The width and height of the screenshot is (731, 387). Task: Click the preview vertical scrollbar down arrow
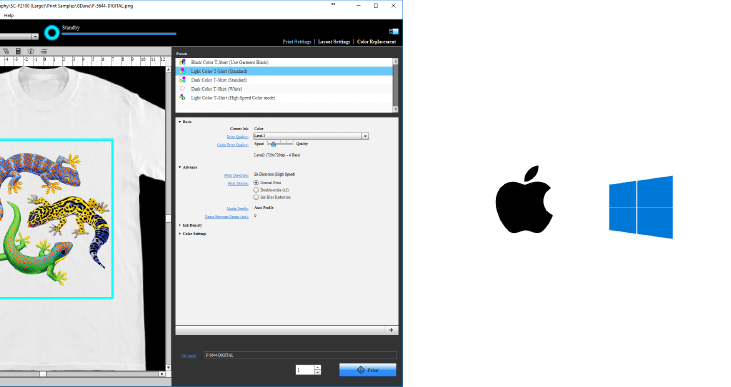click(x=168, y=368)
